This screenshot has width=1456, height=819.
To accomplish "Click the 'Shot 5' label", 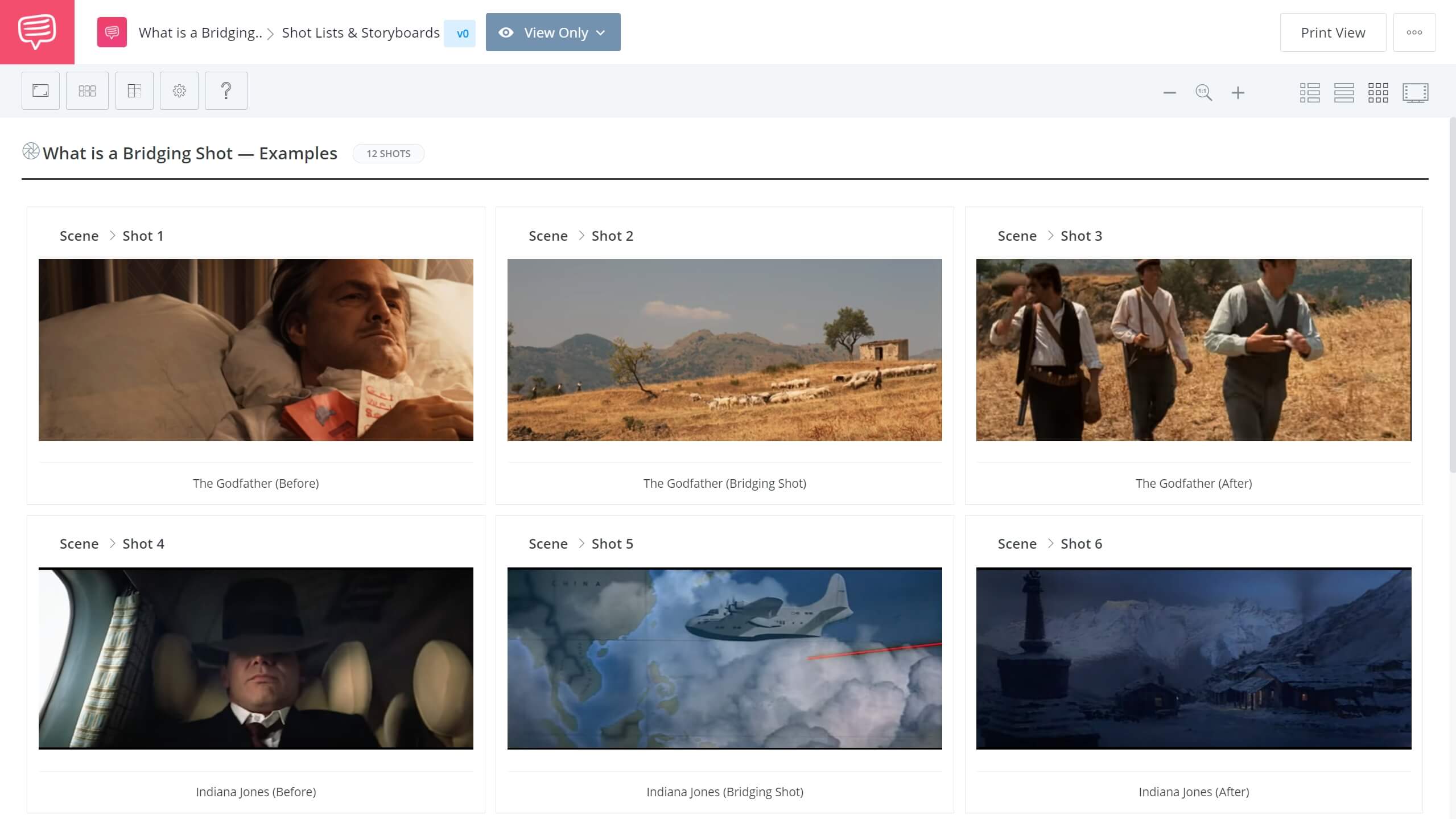I will coord(612,544).
